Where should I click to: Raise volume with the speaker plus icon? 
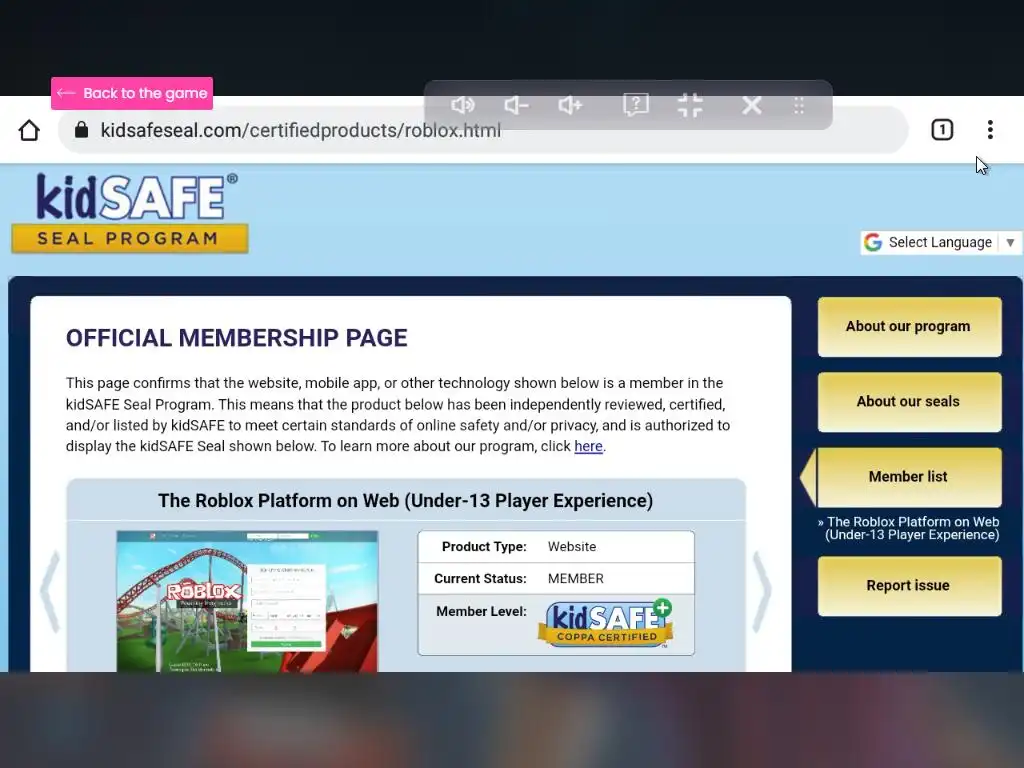570,105
